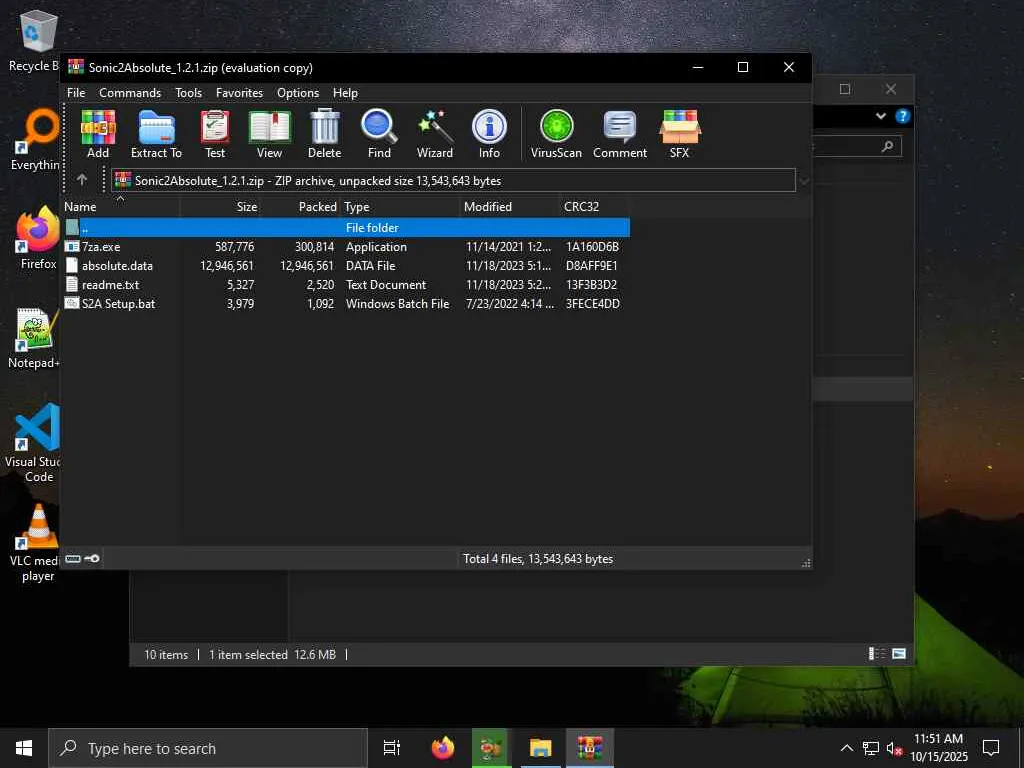
Task: Open the File menu
Action: tap(76, 93)
